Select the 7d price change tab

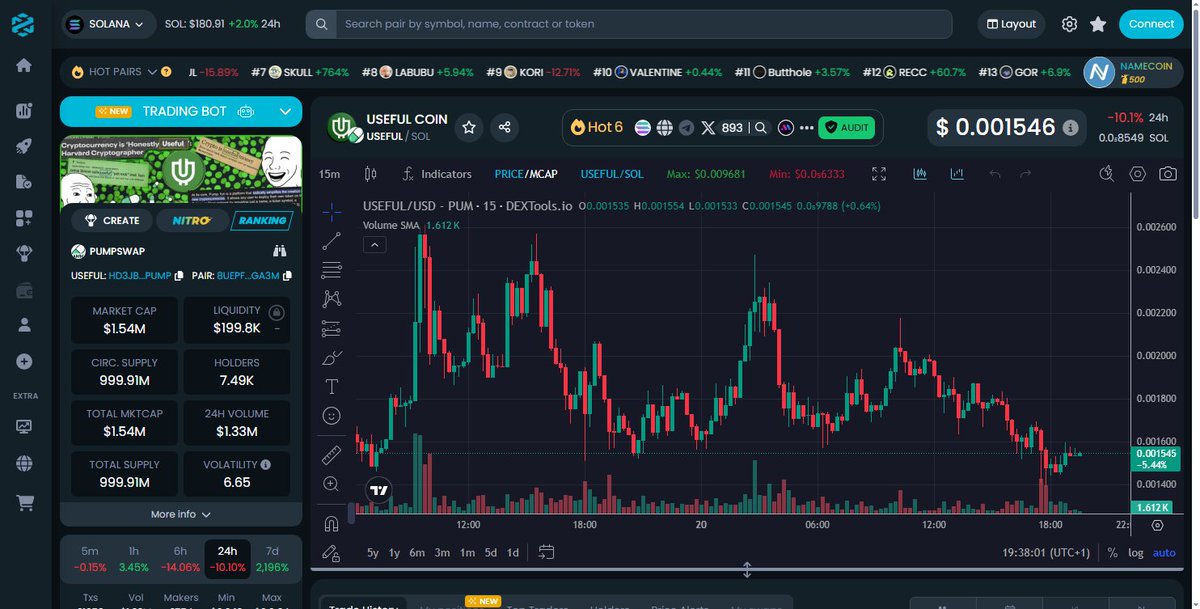[x=272, y=560]
